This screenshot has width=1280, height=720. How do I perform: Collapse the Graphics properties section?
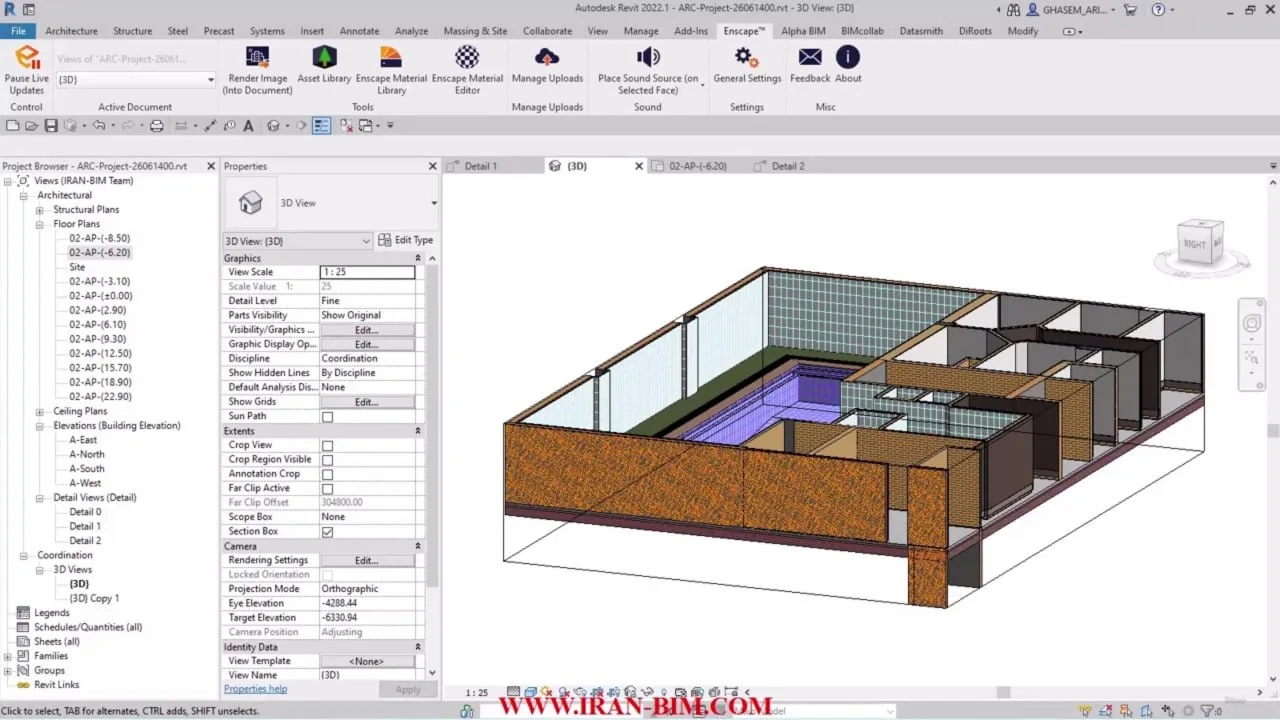[x=418, y=258]
